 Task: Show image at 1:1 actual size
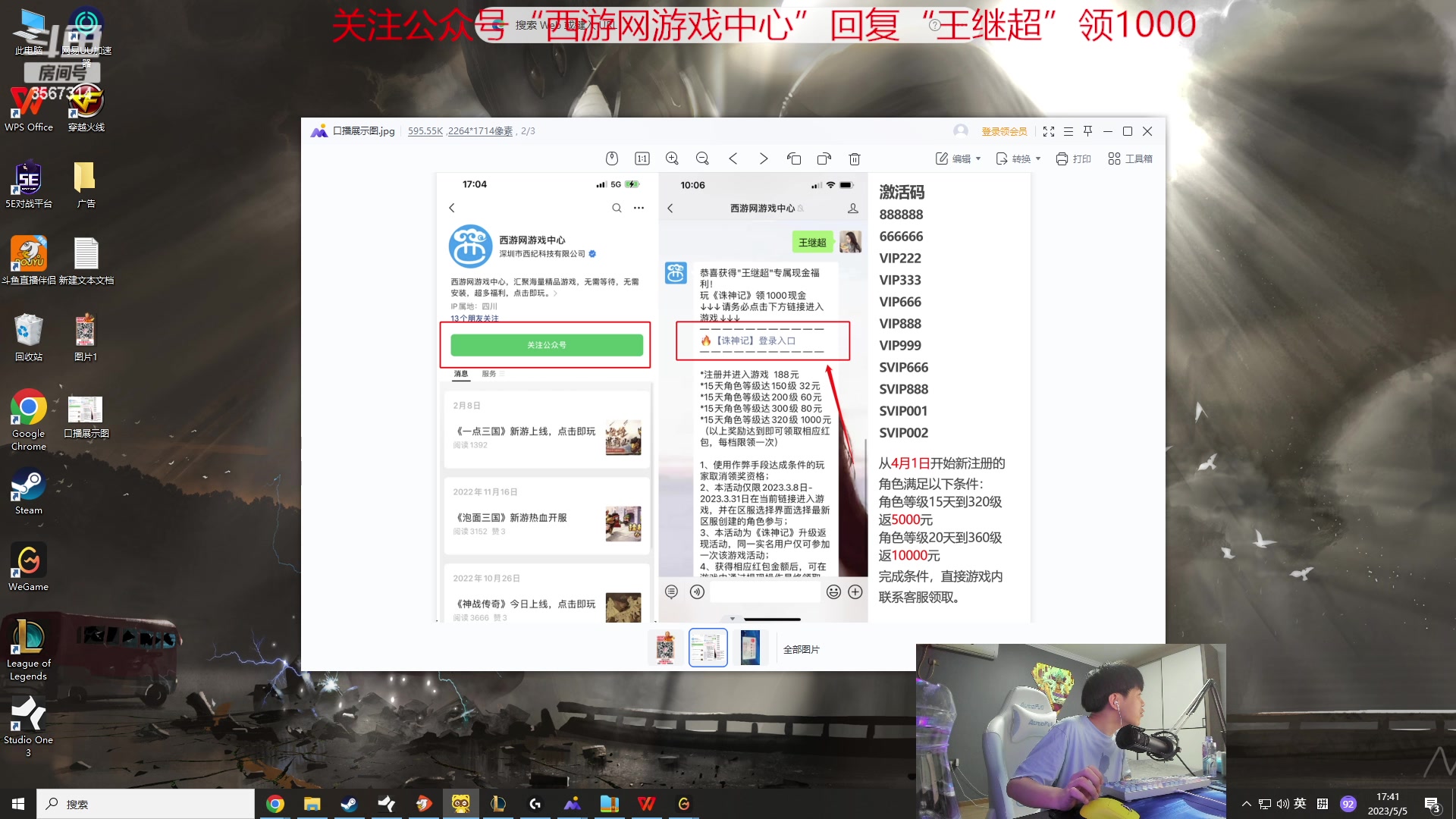click(642, 158)
